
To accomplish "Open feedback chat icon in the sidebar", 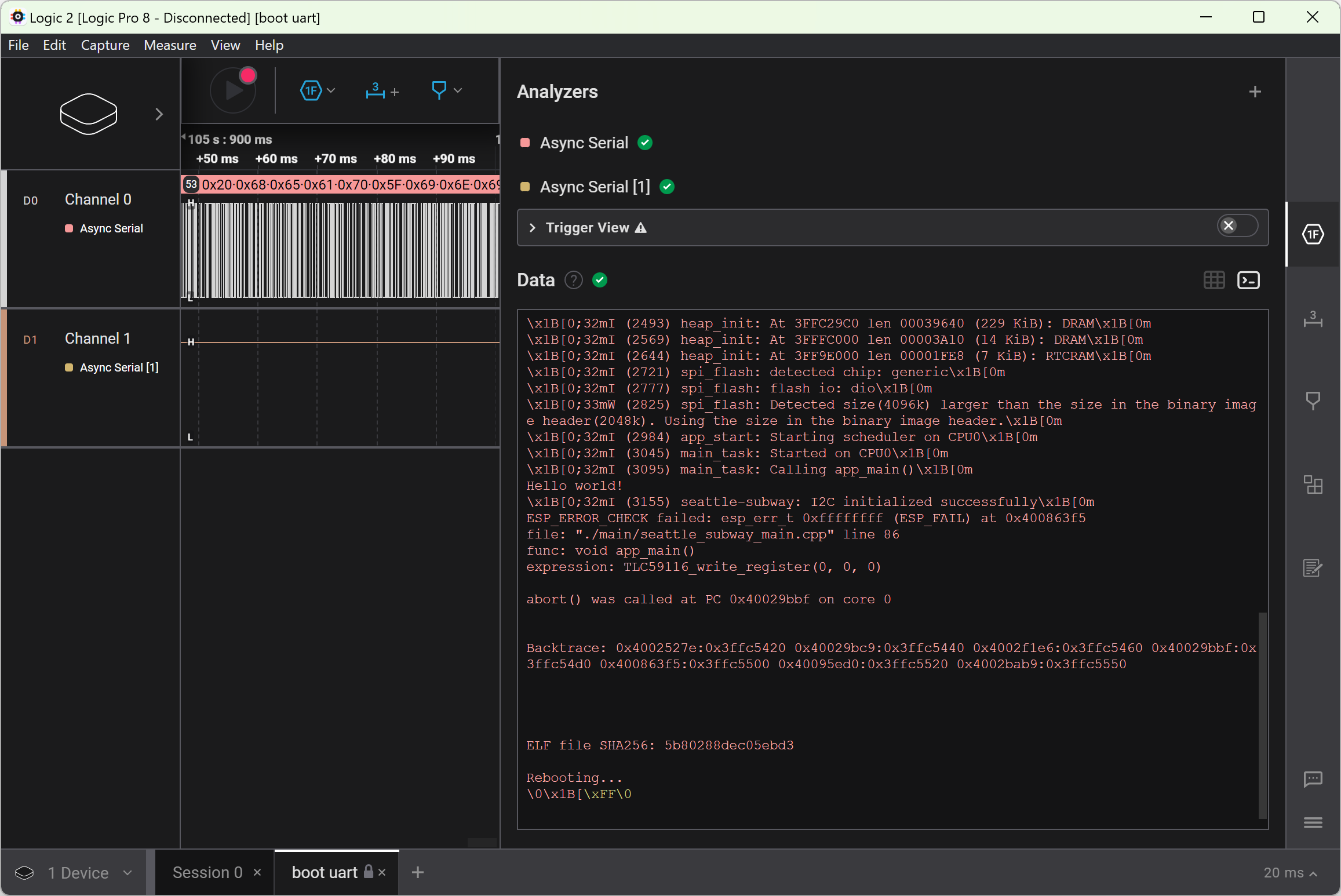I will click(x=1313, y=780).
